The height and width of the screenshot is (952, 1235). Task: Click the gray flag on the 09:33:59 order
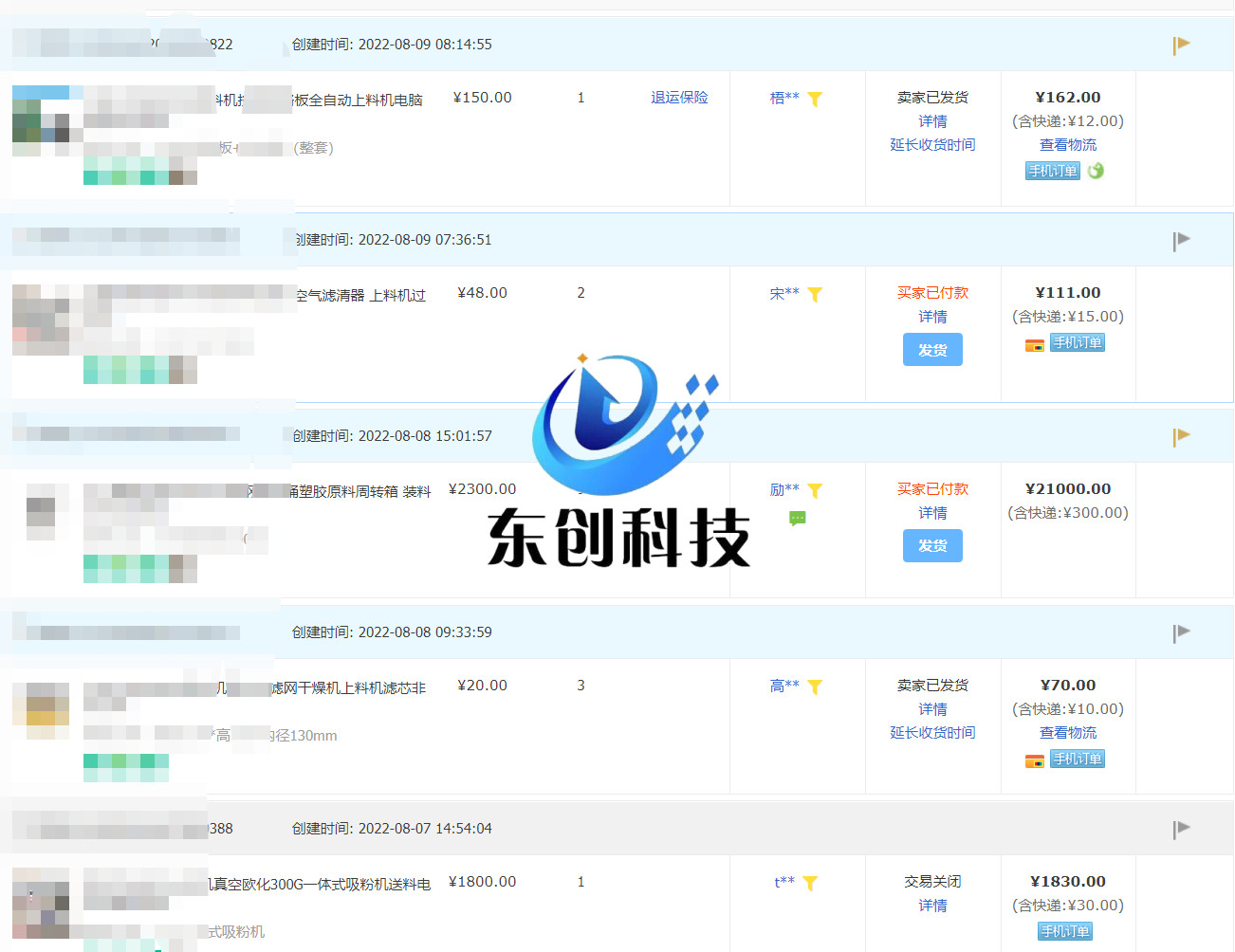pos(1181,632)
